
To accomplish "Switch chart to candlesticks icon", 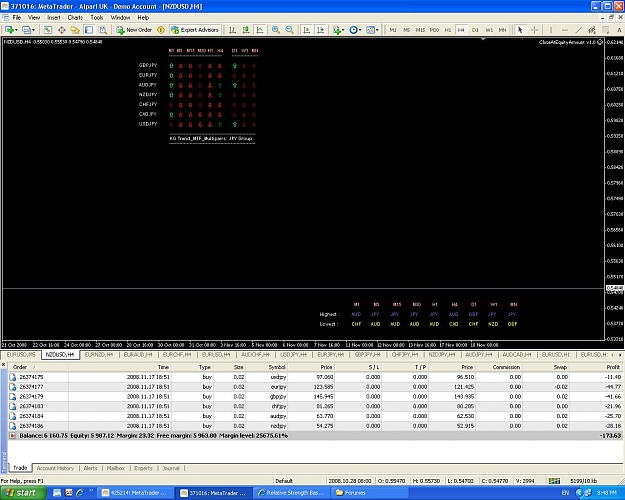I will tap(246, 30).
